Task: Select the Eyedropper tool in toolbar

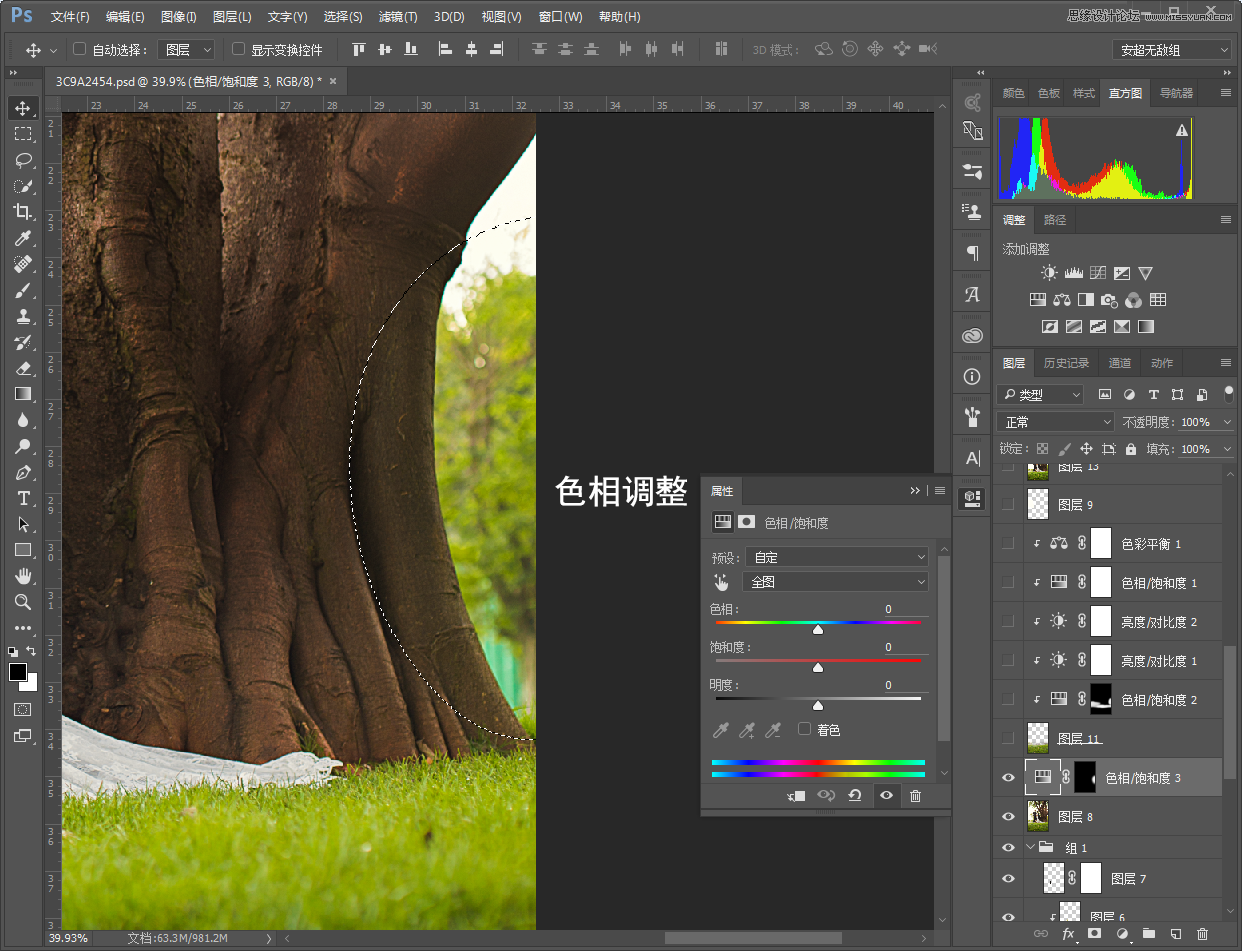Action: coord(22,238)
